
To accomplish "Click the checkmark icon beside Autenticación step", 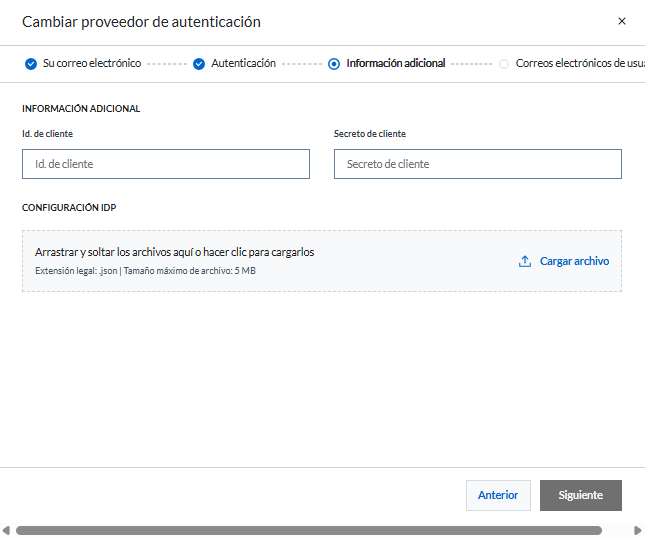I will (x=199, y=64).
